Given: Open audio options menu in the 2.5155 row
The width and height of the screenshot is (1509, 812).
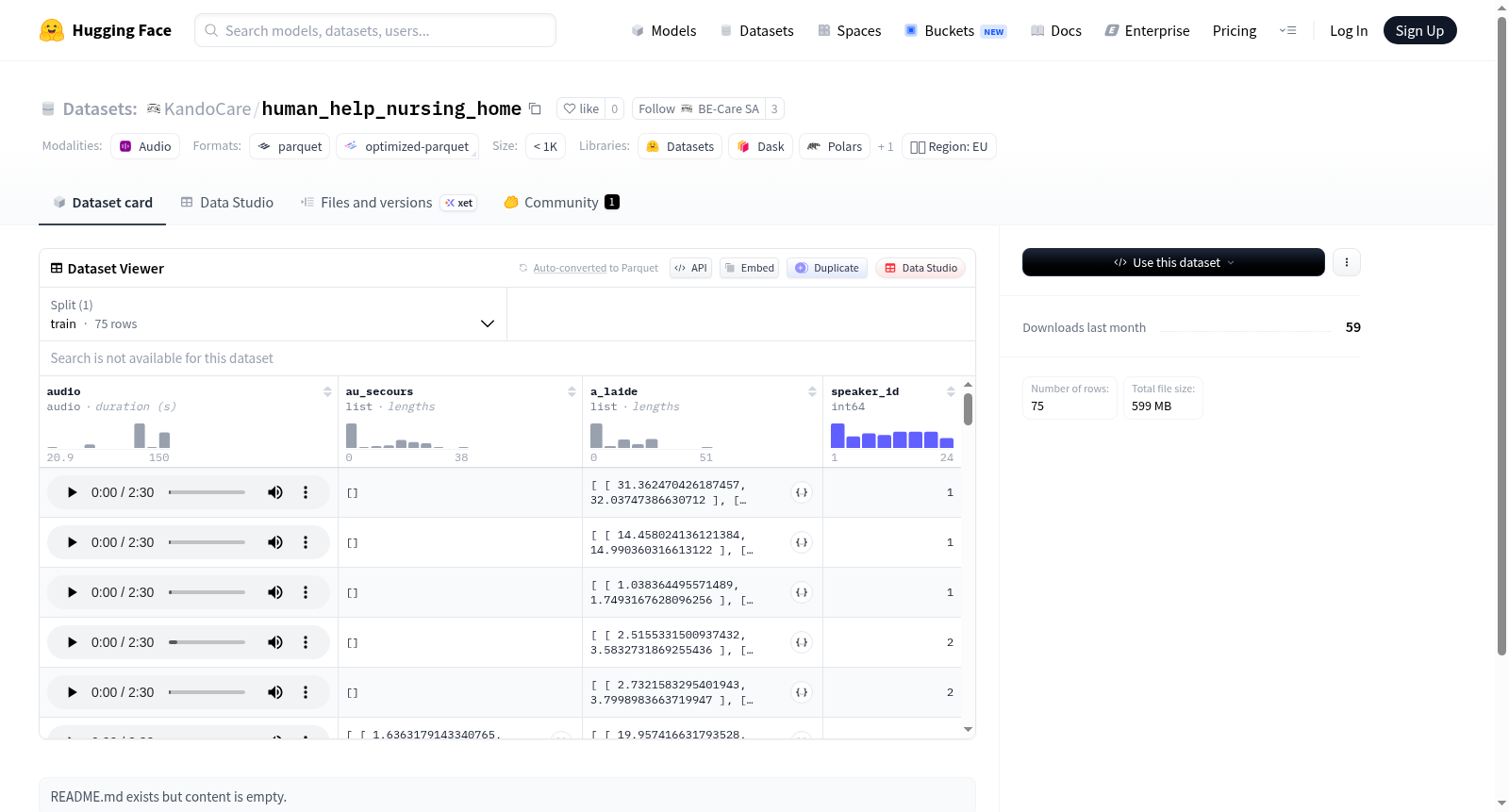Looking at the screenshot, I should point(306,642).
